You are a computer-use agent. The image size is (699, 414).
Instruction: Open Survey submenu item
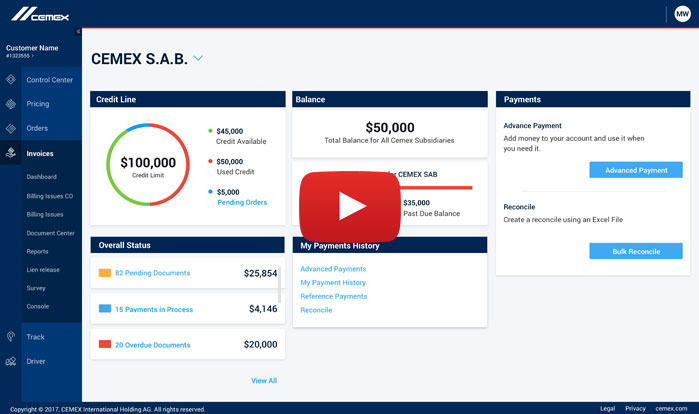pyautogui.click(x=36, y=288)
